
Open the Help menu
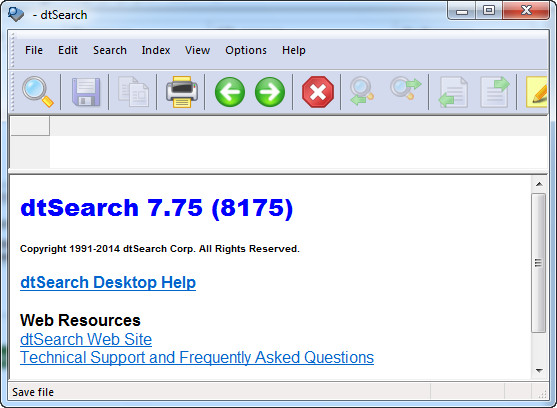(294, 50)
